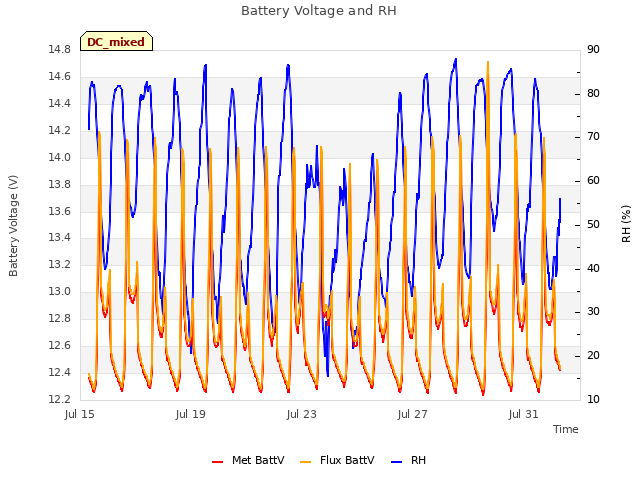Click the 13.2 left axis tick label
The image size is (640, 480).
[x=60, y=264]
